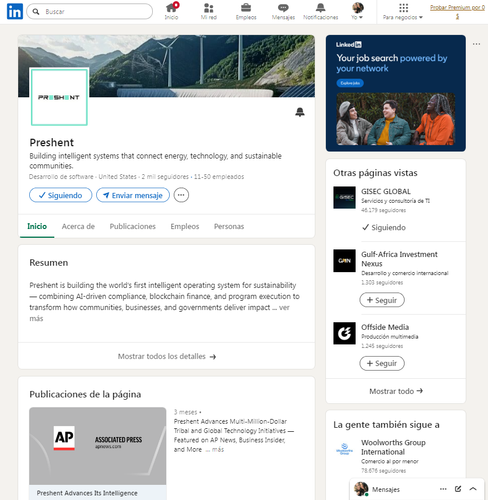Open the ad options three dots
This screenshot has width=488, height=500.
pos(476,44)
